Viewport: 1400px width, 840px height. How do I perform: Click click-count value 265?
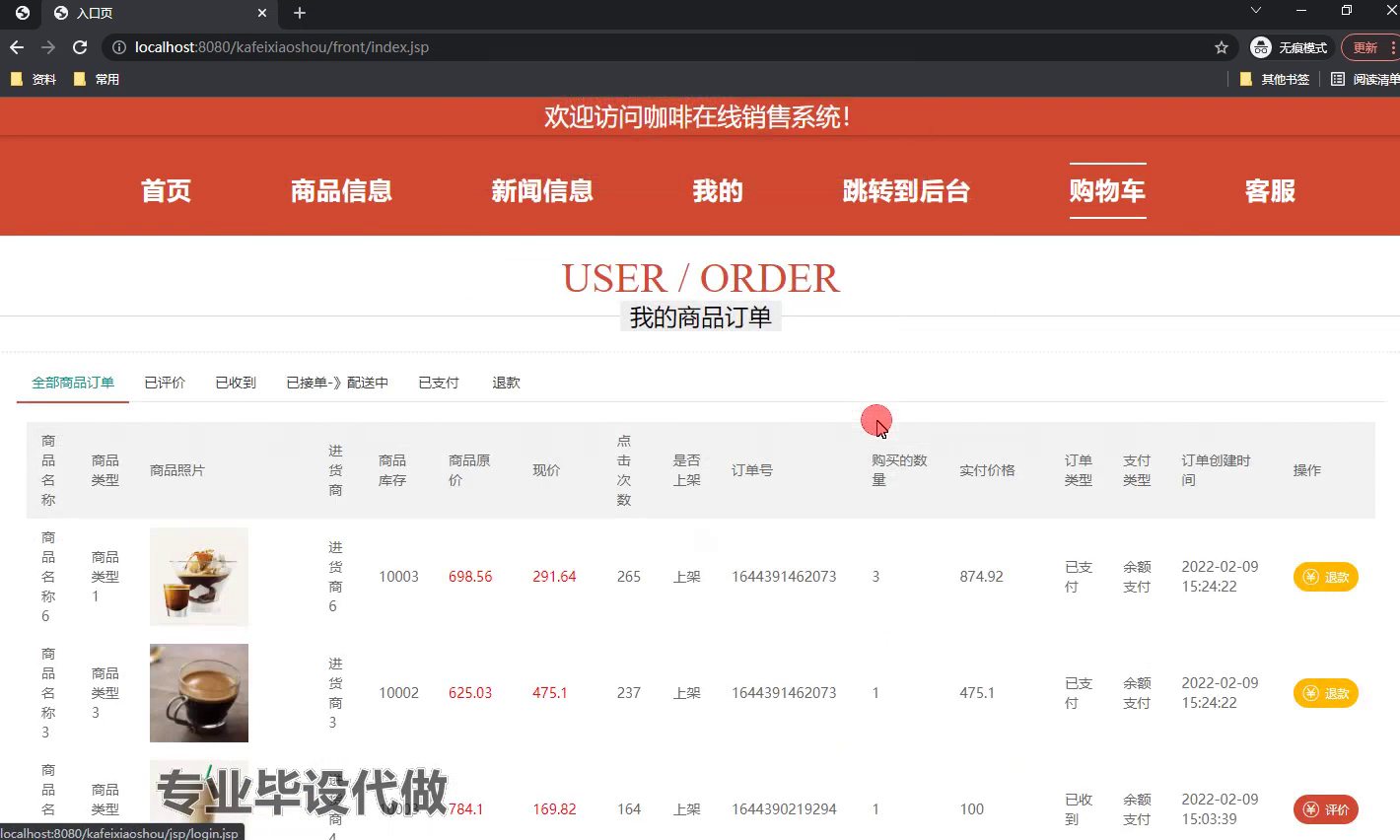629,577
